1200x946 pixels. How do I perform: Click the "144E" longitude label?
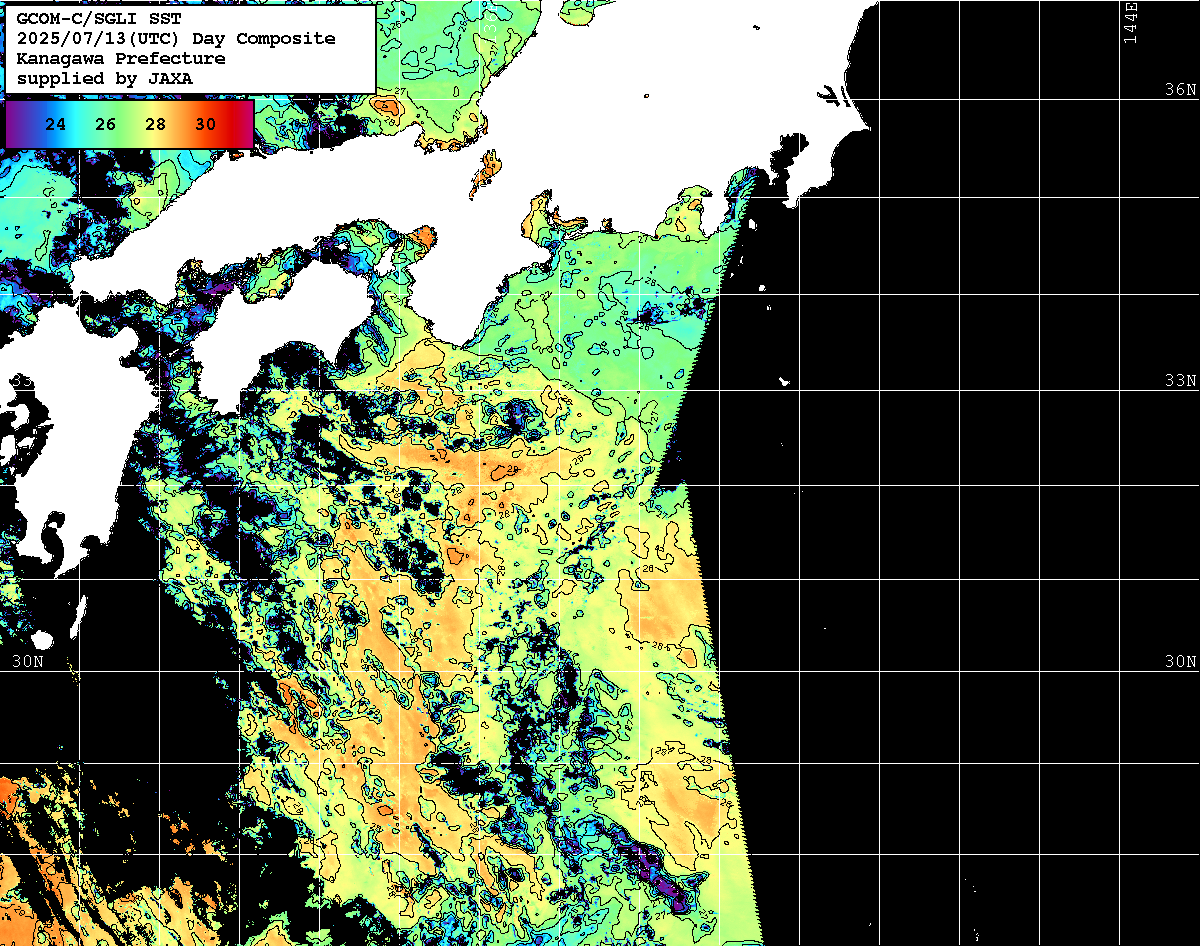[1130, 23]
